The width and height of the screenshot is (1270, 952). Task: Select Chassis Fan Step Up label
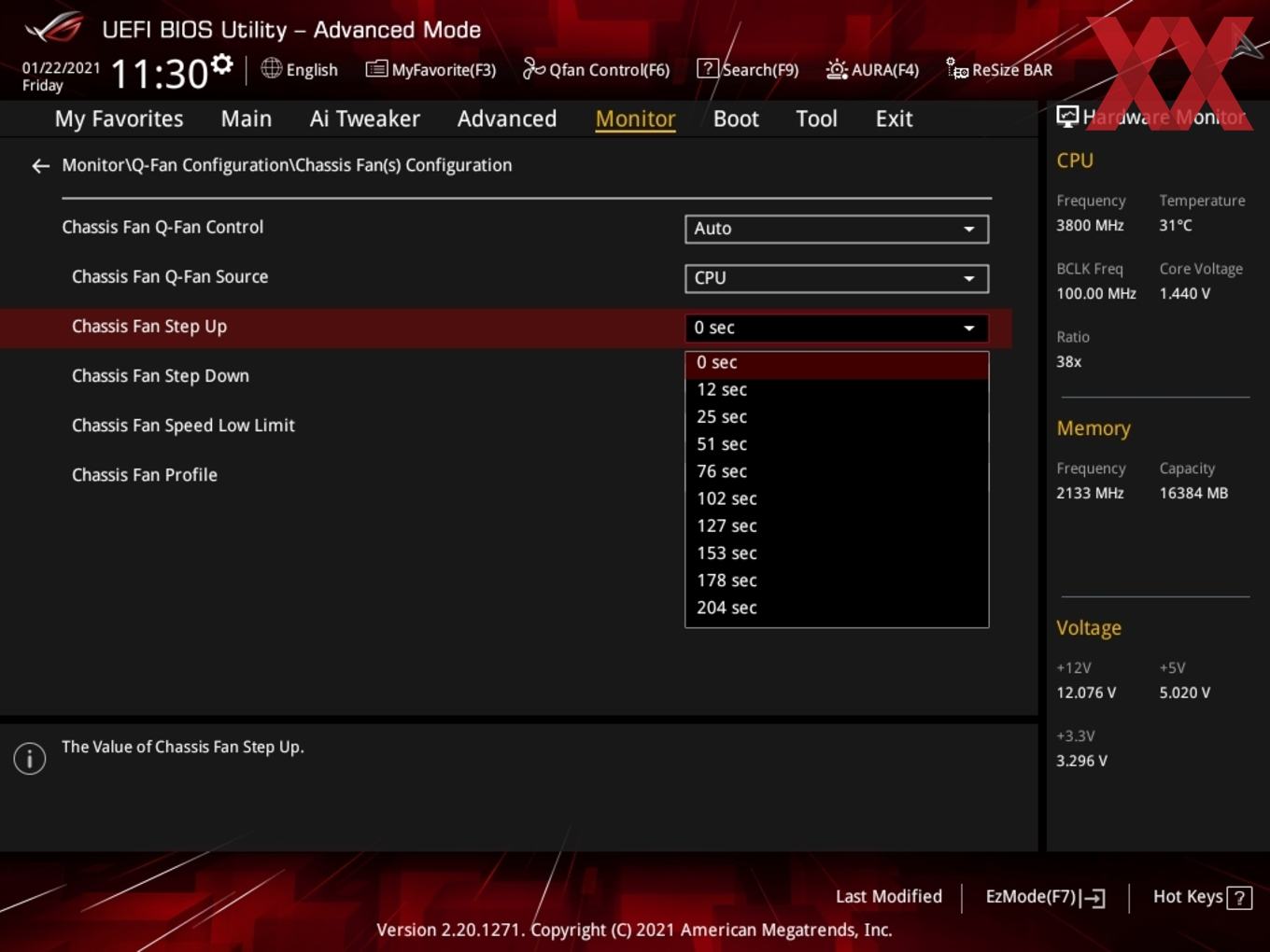pyautogui.click(x=149, y=327)
